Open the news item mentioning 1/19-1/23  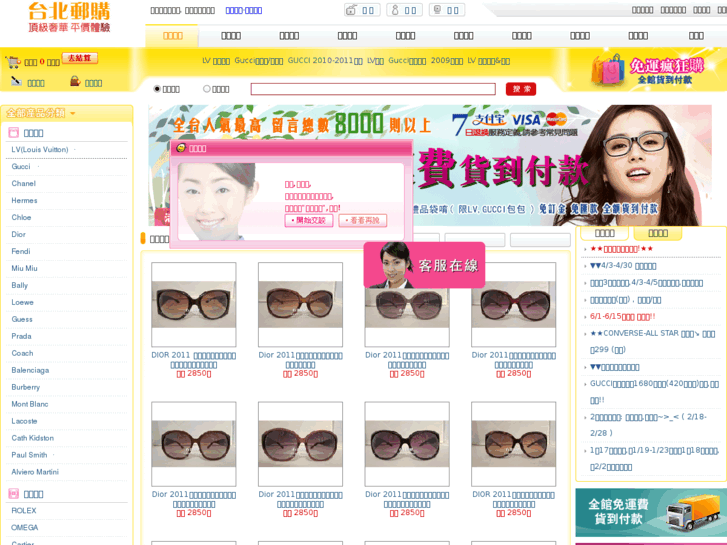(654, 459)
